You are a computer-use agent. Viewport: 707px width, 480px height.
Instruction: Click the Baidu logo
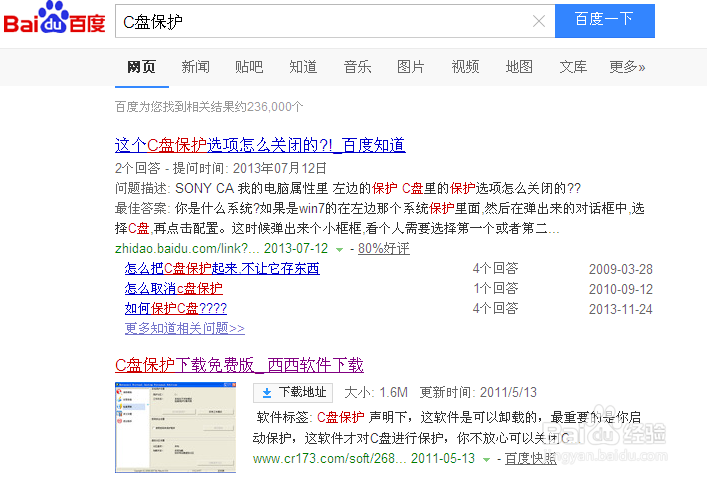54,18
